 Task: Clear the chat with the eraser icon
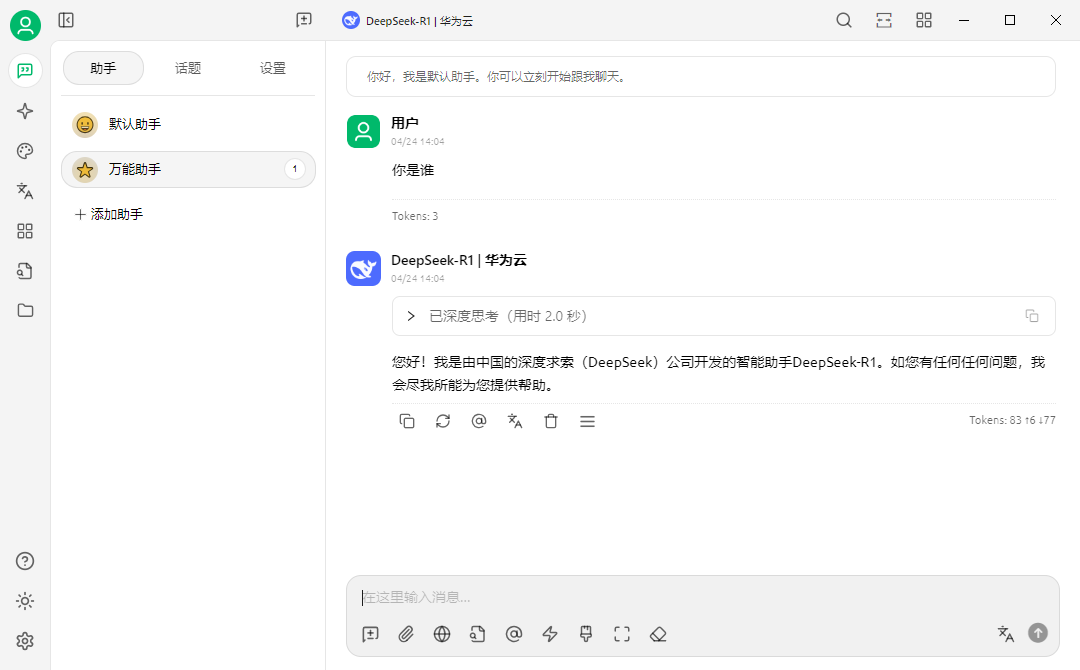658,634
